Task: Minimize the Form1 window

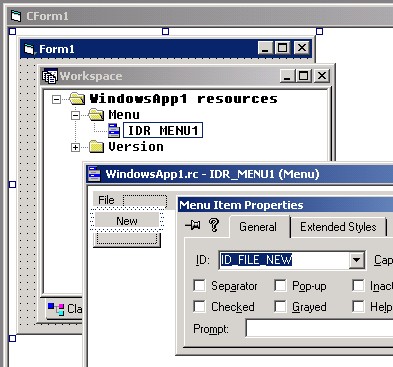Action: pyautogui.click(x=265, y=48)
